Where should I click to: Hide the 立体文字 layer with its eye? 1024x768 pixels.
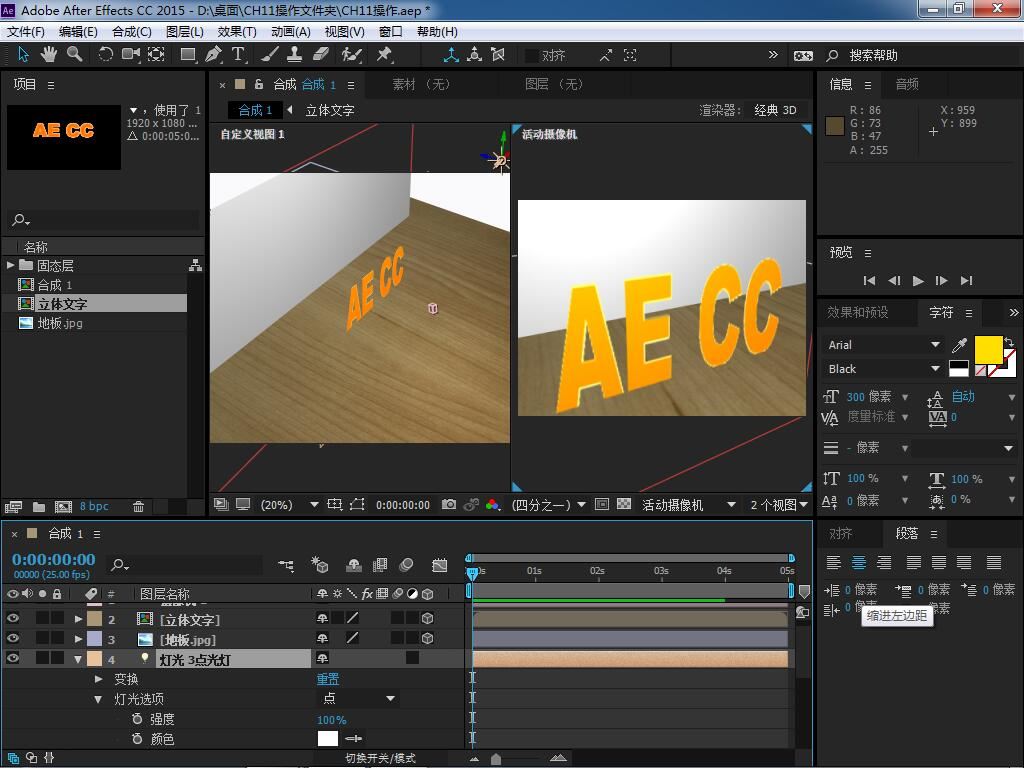tap(12, 618)
